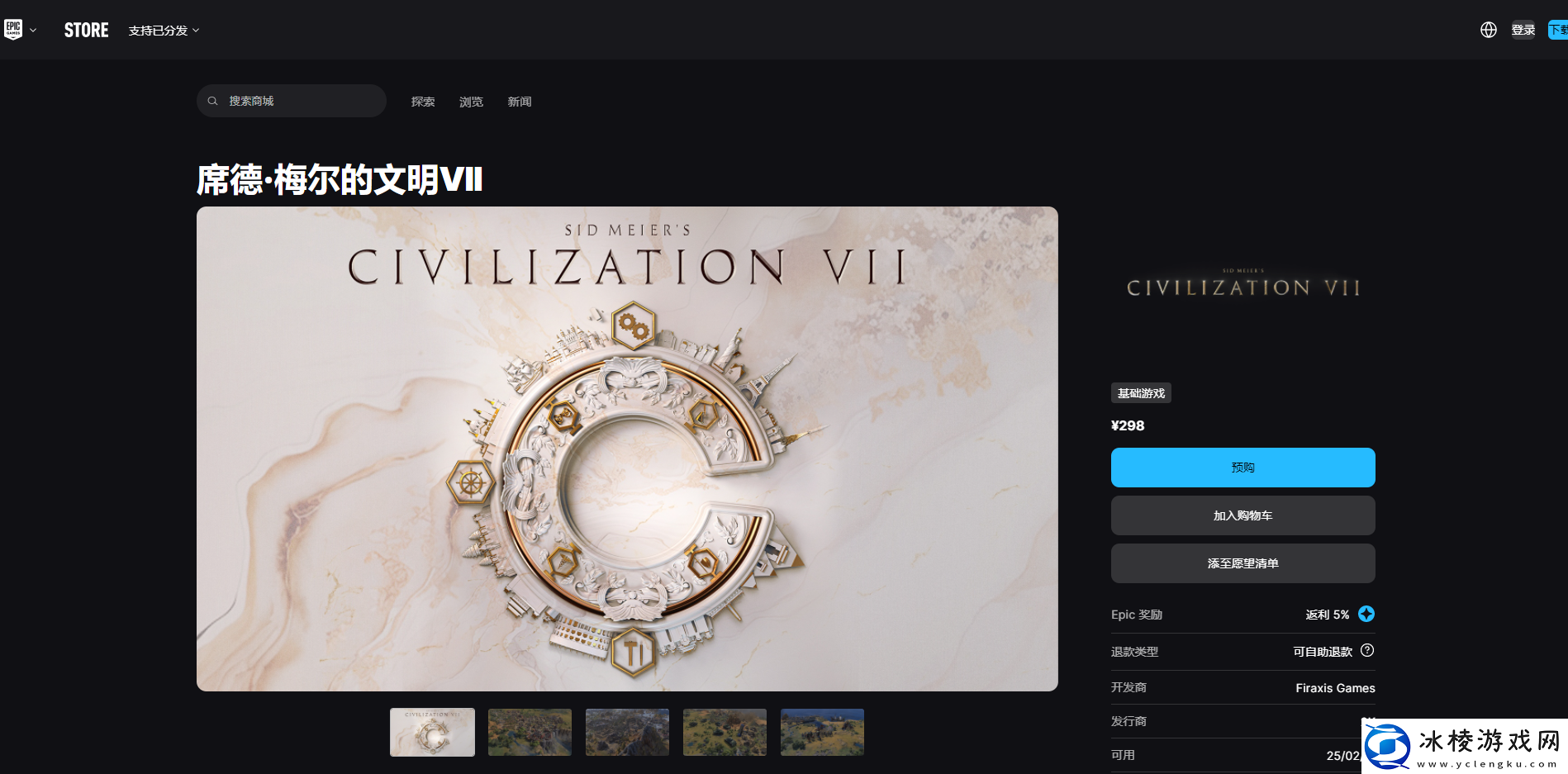Click the 添至愿望清单 wishlist button
The height and width of the screenshot is (774, 1568).
[x=1243, y=563]
